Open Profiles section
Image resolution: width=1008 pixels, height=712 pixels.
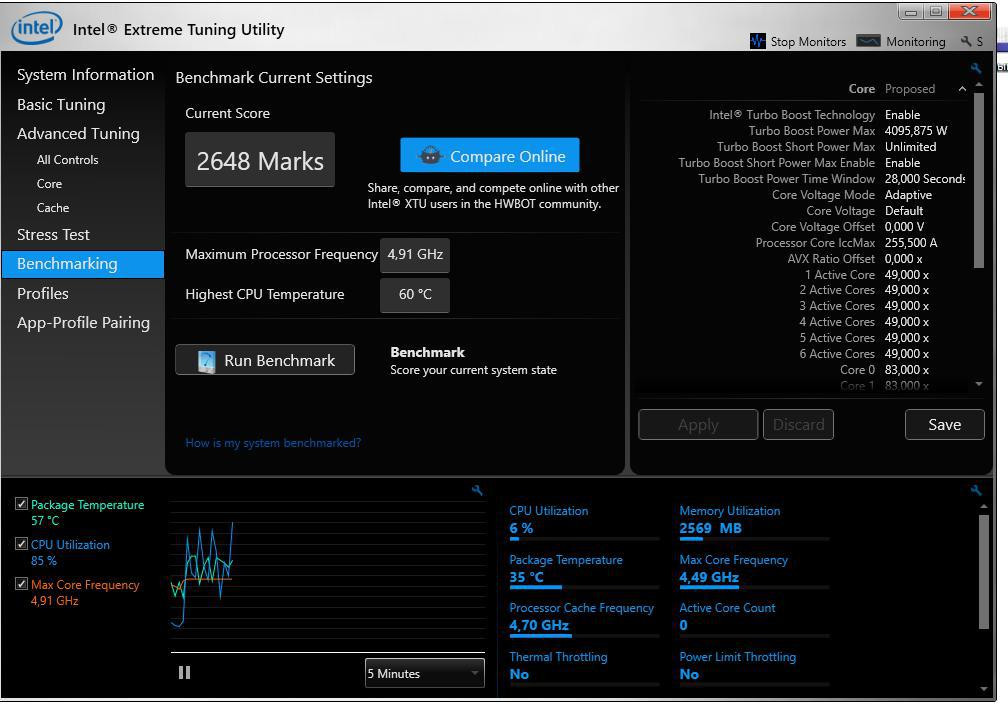point(42,294)
